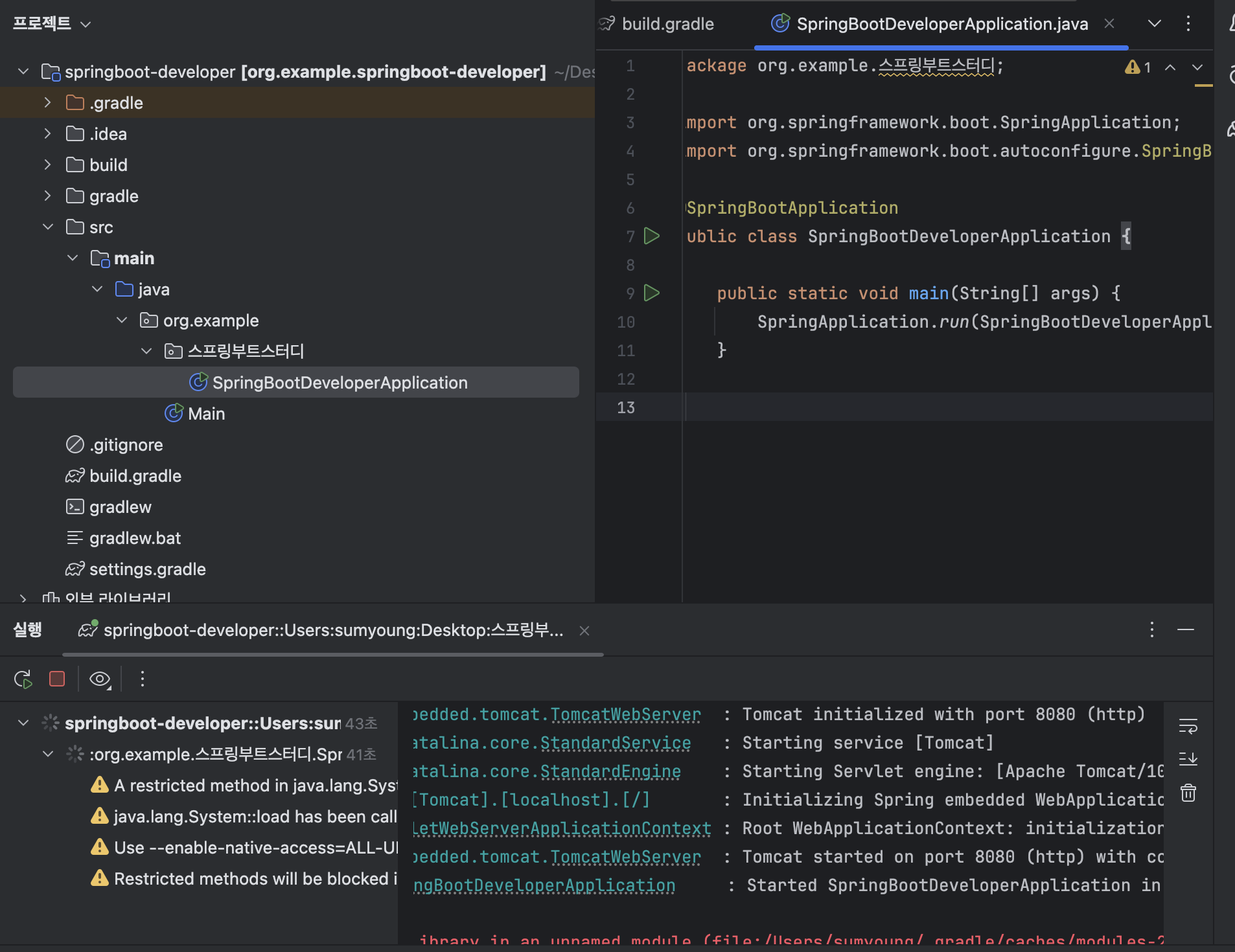The height and width of the screenshot is (952, 1235).
Task: Place cursor on editor line 13
Action: 949,407
